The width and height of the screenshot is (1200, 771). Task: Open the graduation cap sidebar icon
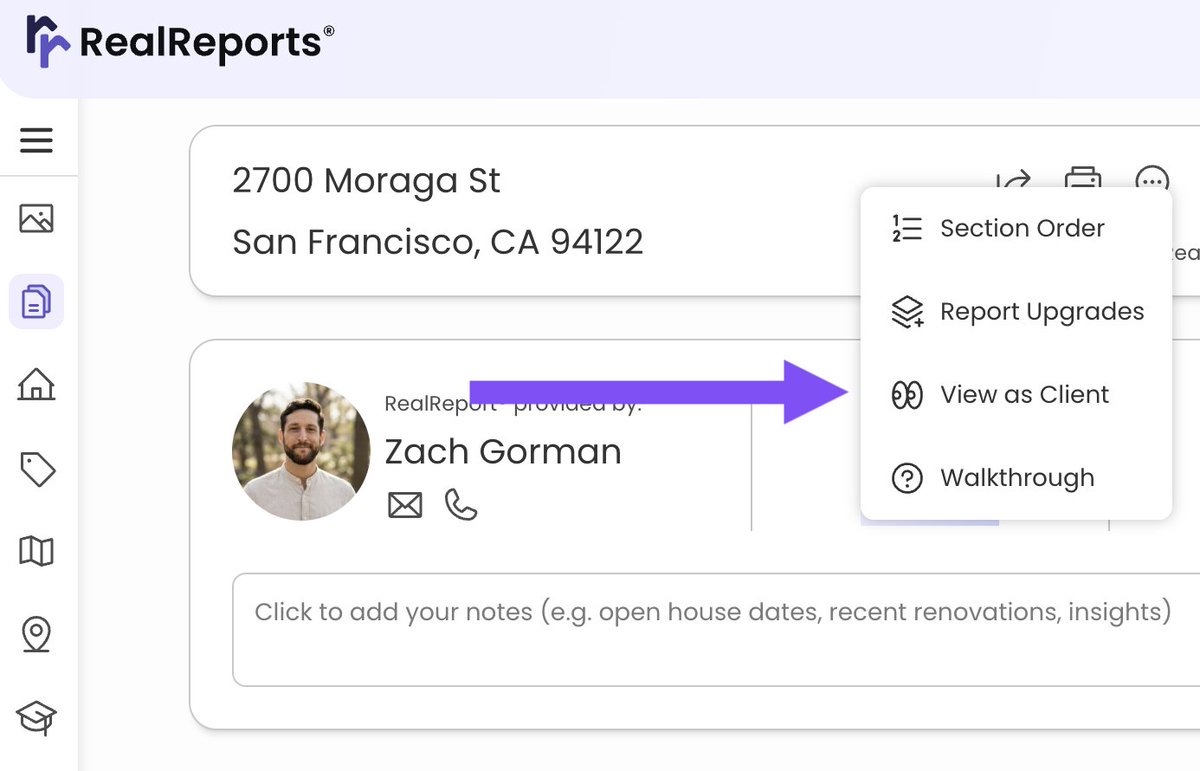click(x=36, y=717)
